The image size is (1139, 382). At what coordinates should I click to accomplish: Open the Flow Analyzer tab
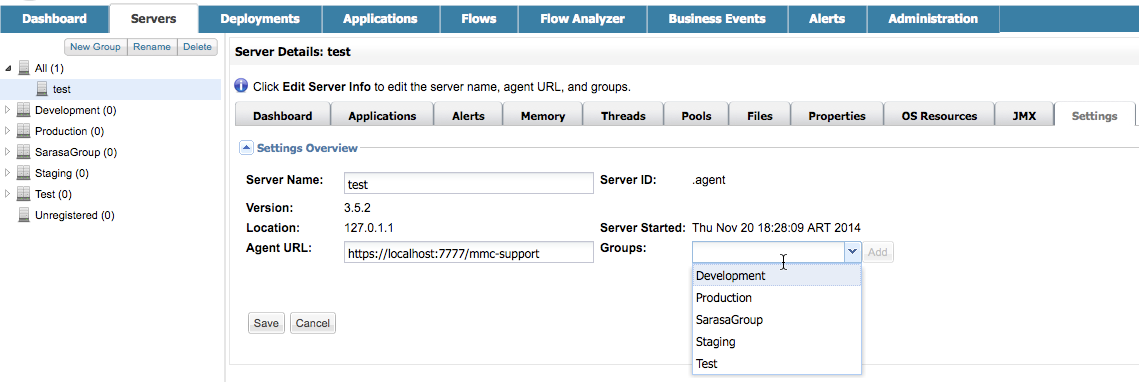(583, 19)
